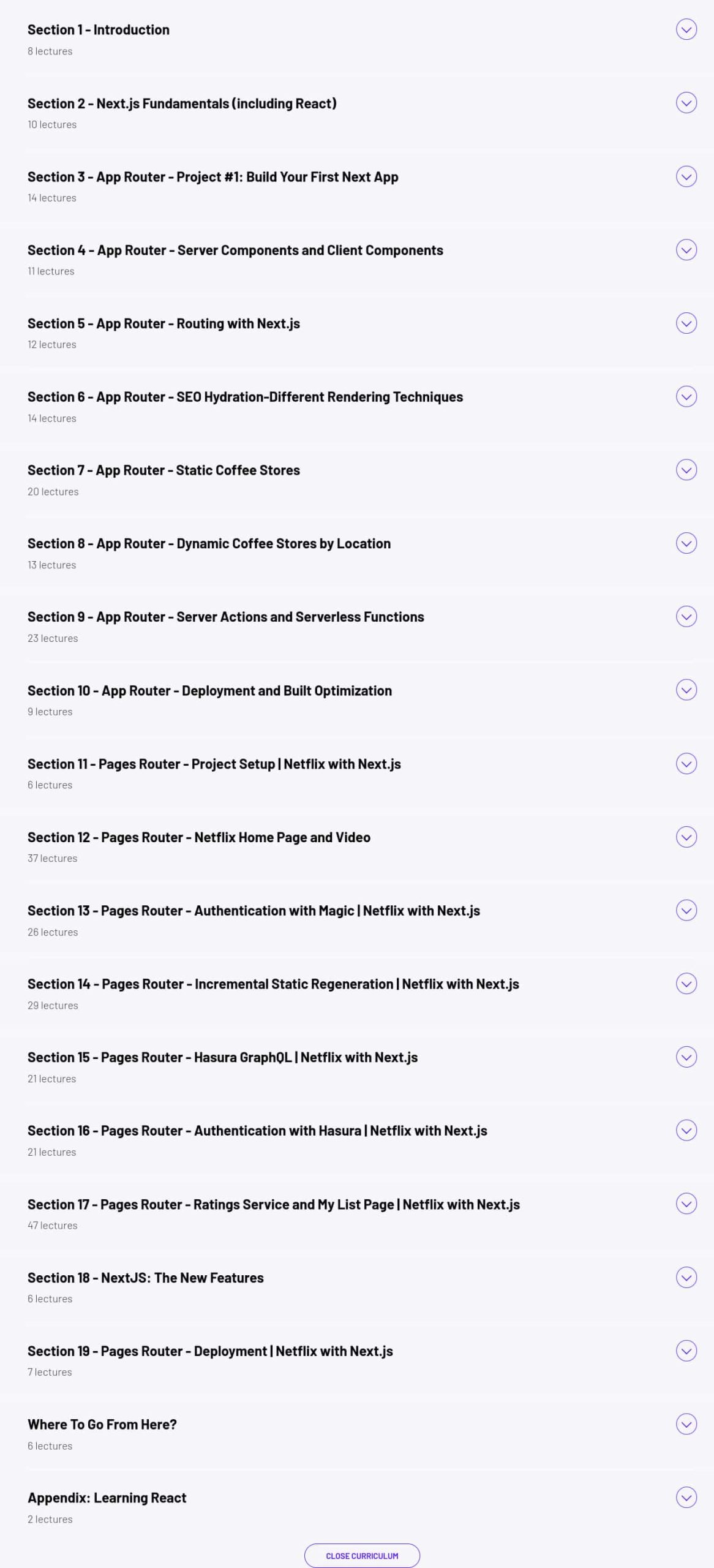Click 'Section 15 - Pages Router - Hasura GraphQL' title

pos(222,1058)
